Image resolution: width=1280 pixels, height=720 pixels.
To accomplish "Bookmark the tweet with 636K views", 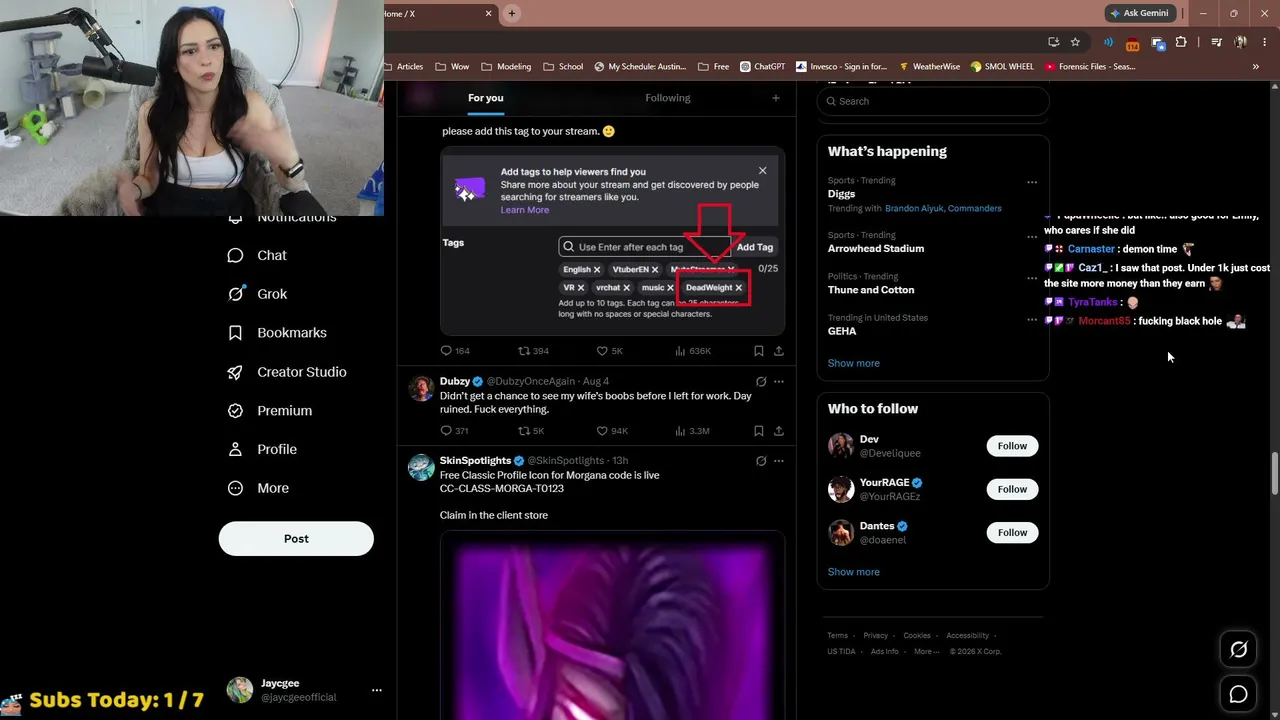I will click(x=759, y=351).
